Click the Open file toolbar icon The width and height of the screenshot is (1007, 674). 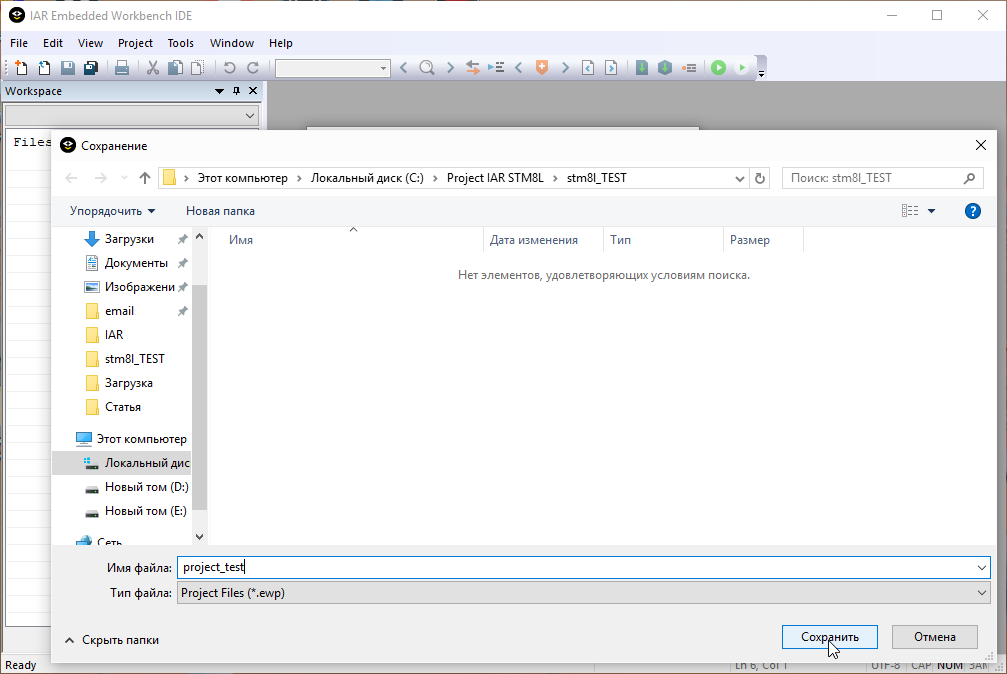click(44, 67)
